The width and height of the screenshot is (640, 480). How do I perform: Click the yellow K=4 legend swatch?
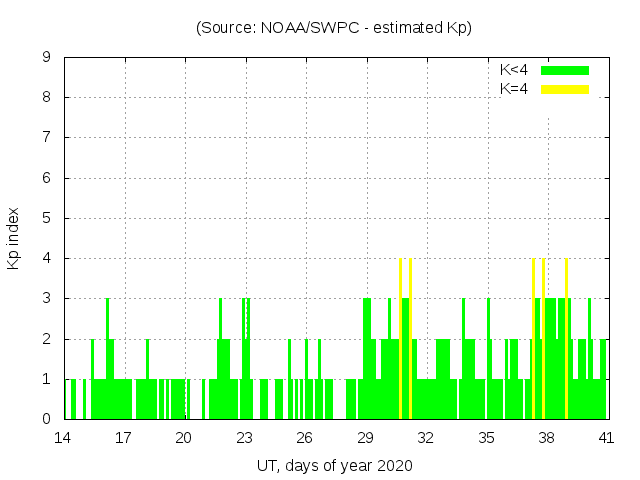(565, 89)
